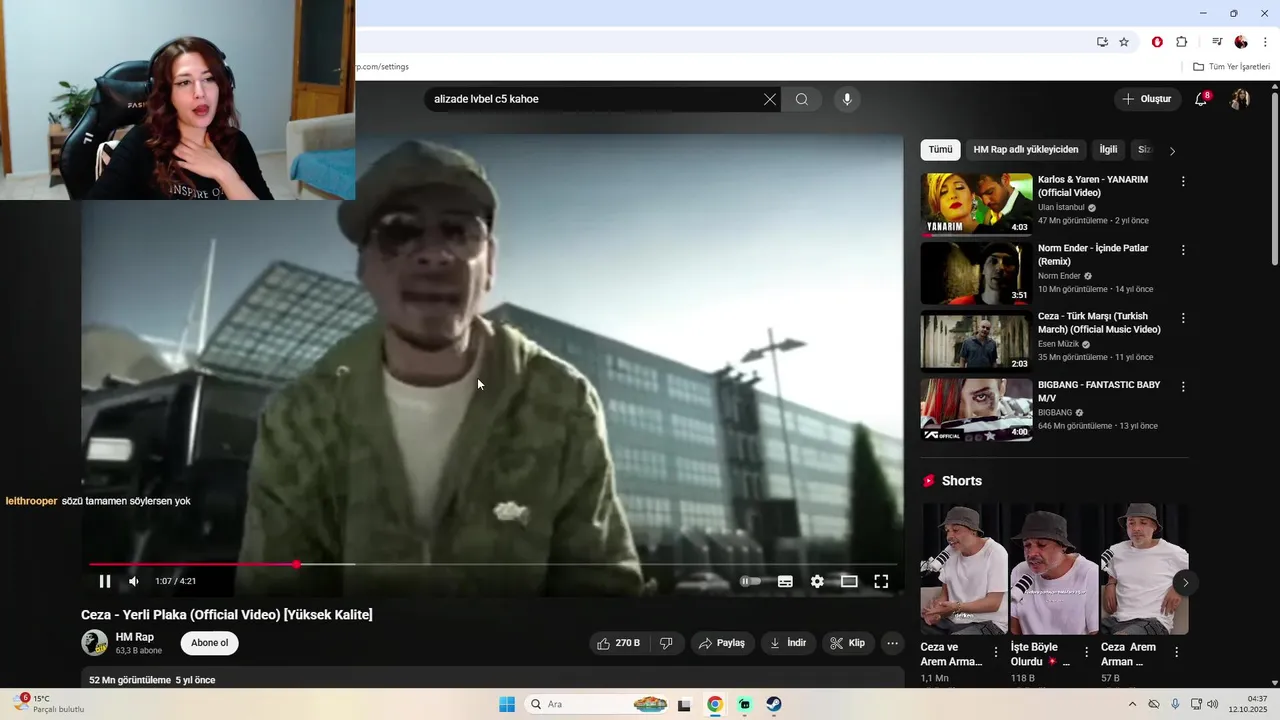Open the tray volume speaker icon

pos(1212,704)
